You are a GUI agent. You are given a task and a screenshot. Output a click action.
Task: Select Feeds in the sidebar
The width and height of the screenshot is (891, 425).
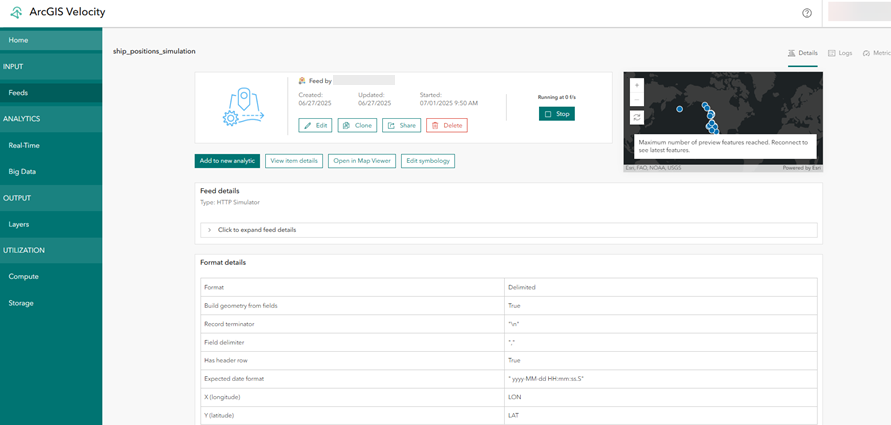(x=51, y=93)
